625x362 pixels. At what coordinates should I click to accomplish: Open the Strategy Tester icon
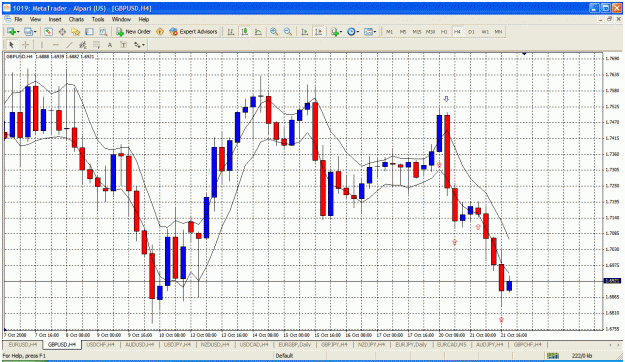pyautogui.click(x=103, y=32)
